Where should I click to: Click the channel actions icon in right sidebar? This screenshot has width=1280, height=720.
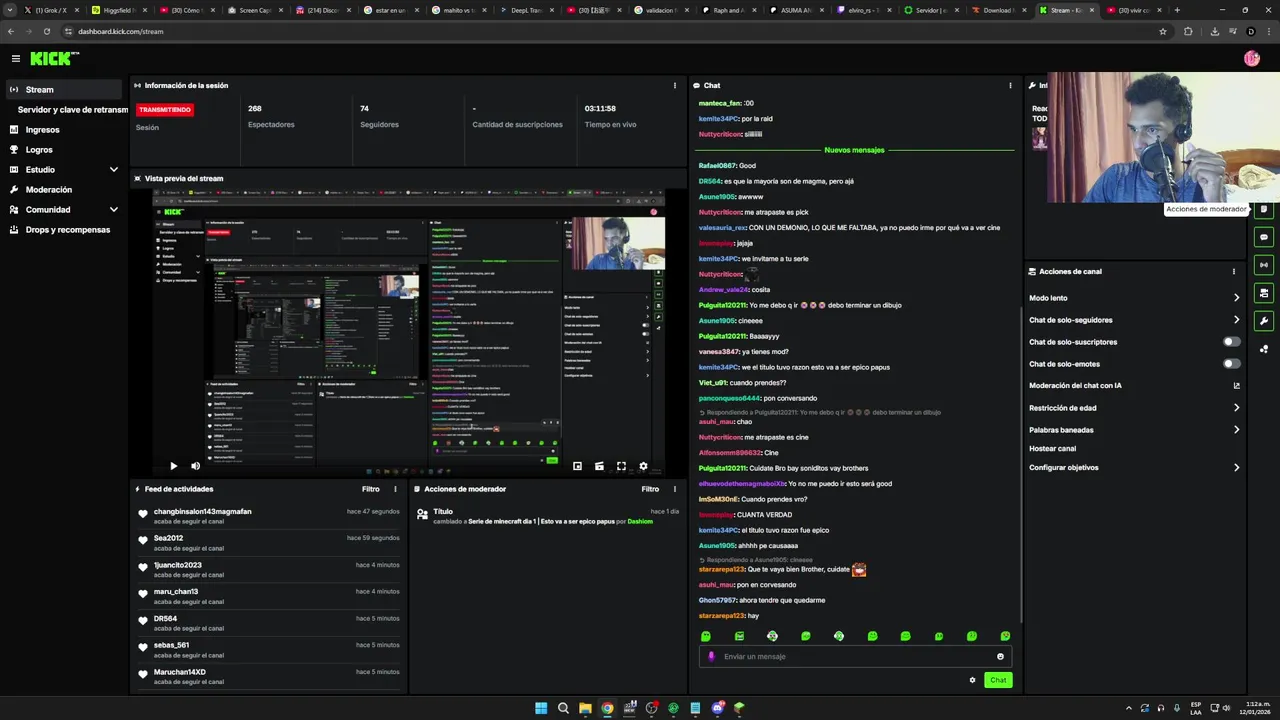[x=1264, y=293]
